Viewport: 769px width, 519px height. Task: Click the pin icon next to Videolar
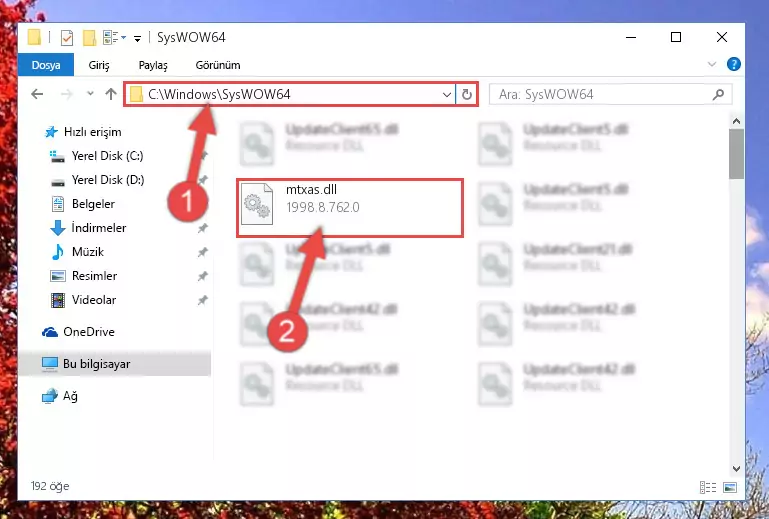point(202,300)
